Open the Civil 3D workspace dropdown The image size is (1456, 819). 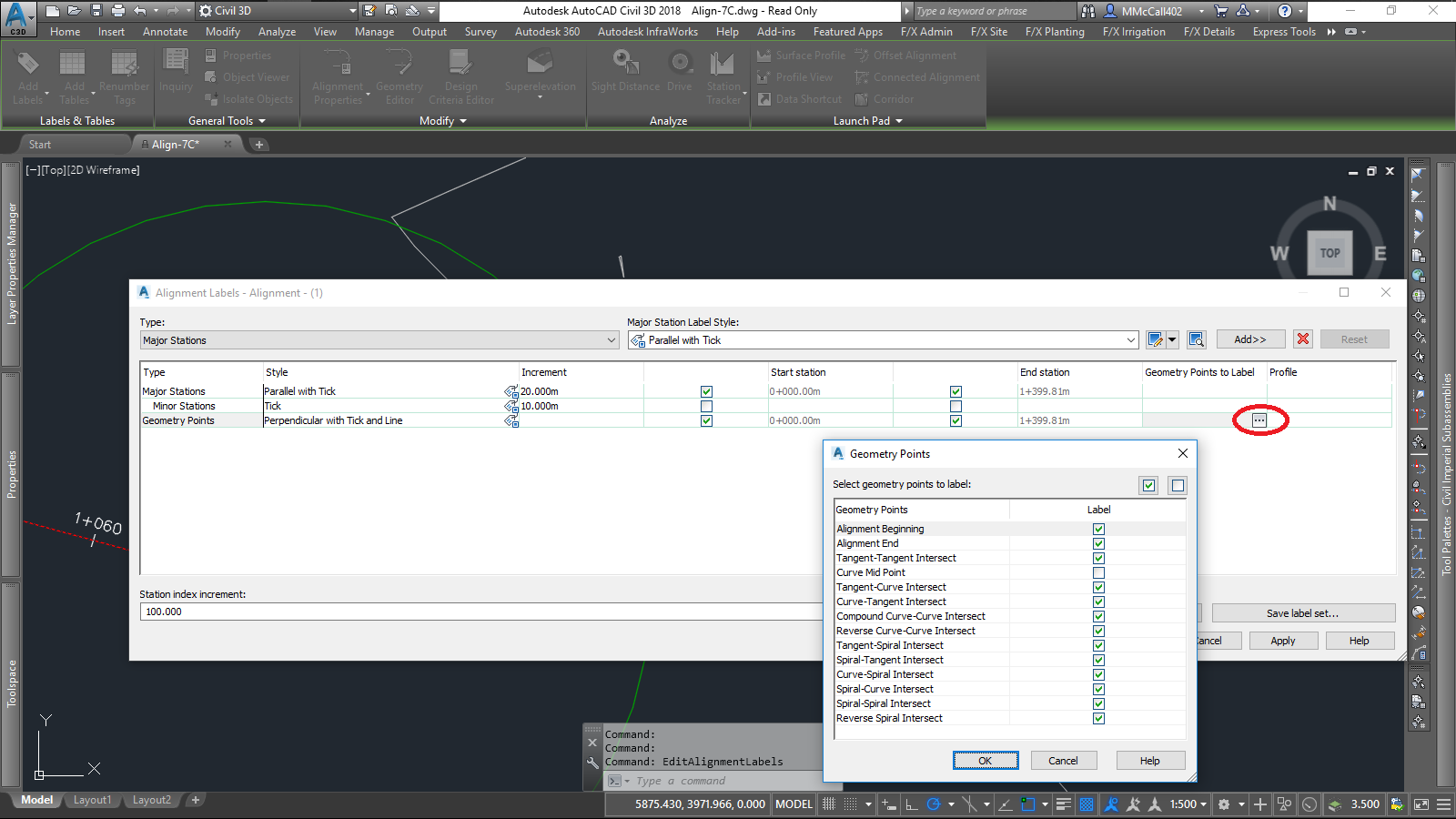[x=278, y=11]
